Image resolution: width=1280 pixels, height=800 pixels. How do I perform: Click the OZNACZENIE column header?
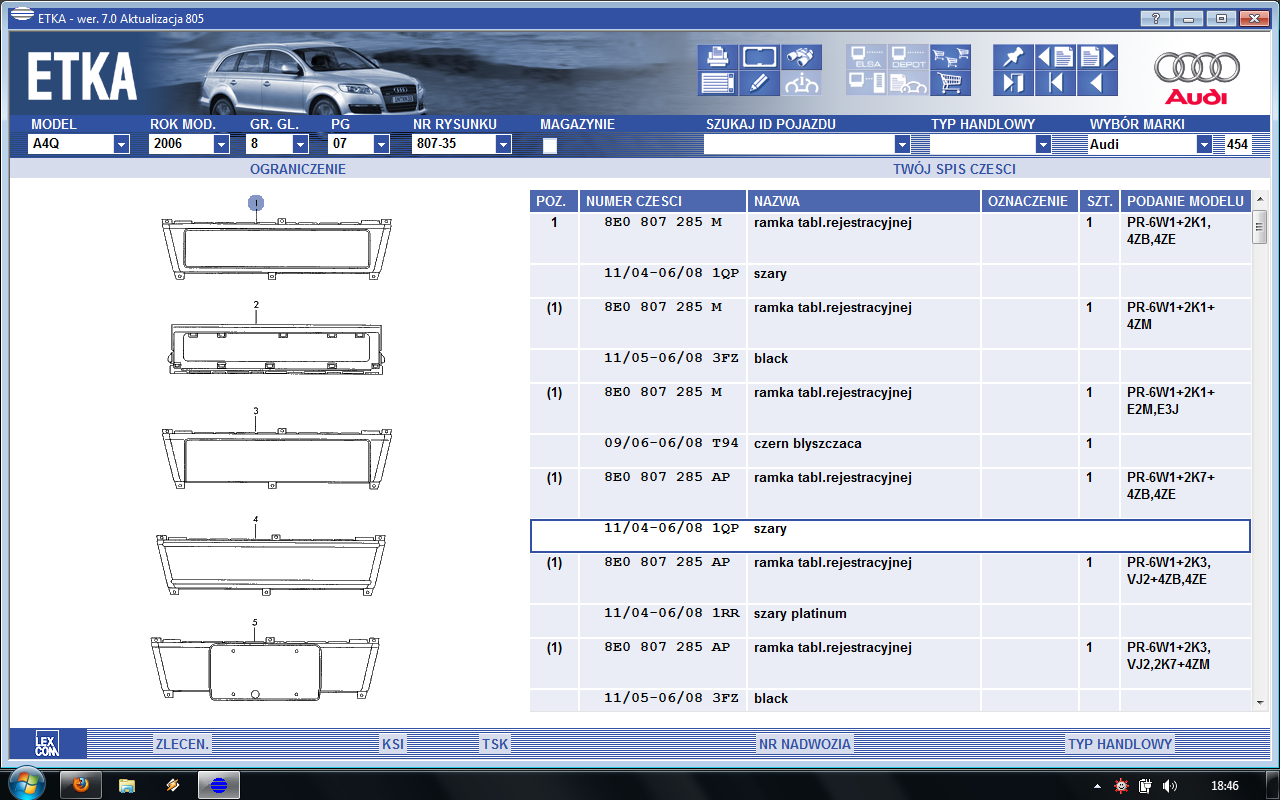pyautogui.click(x=1030, y=201)
